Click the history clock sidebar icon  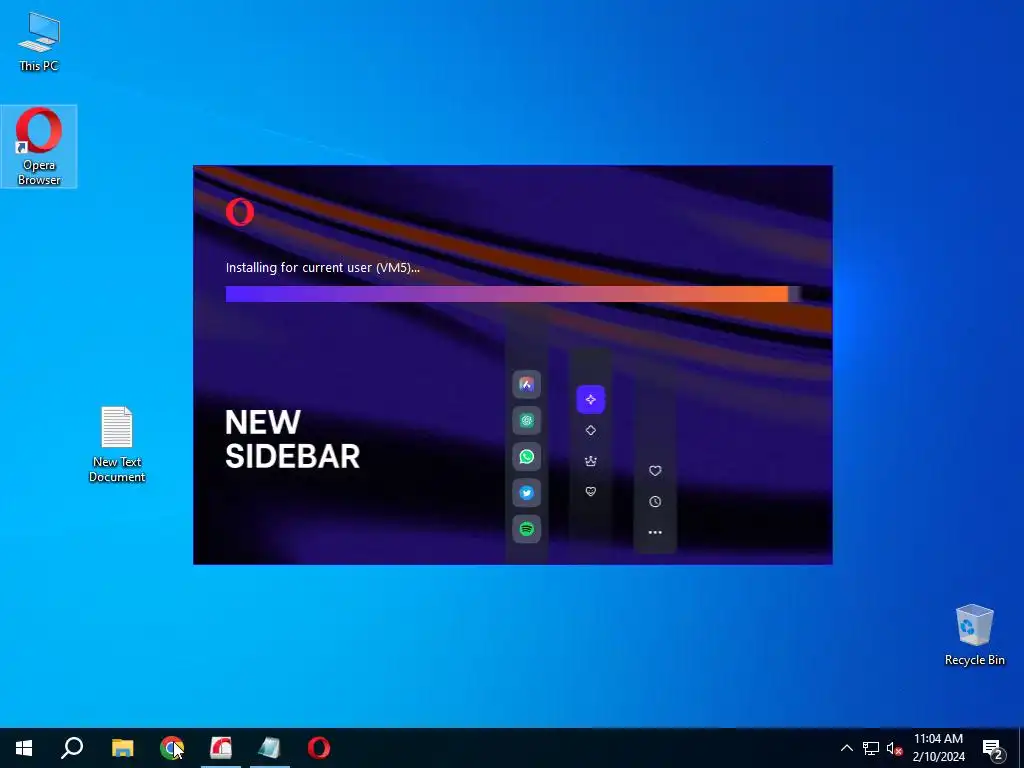pyautogui.click(x=655, y=502)
